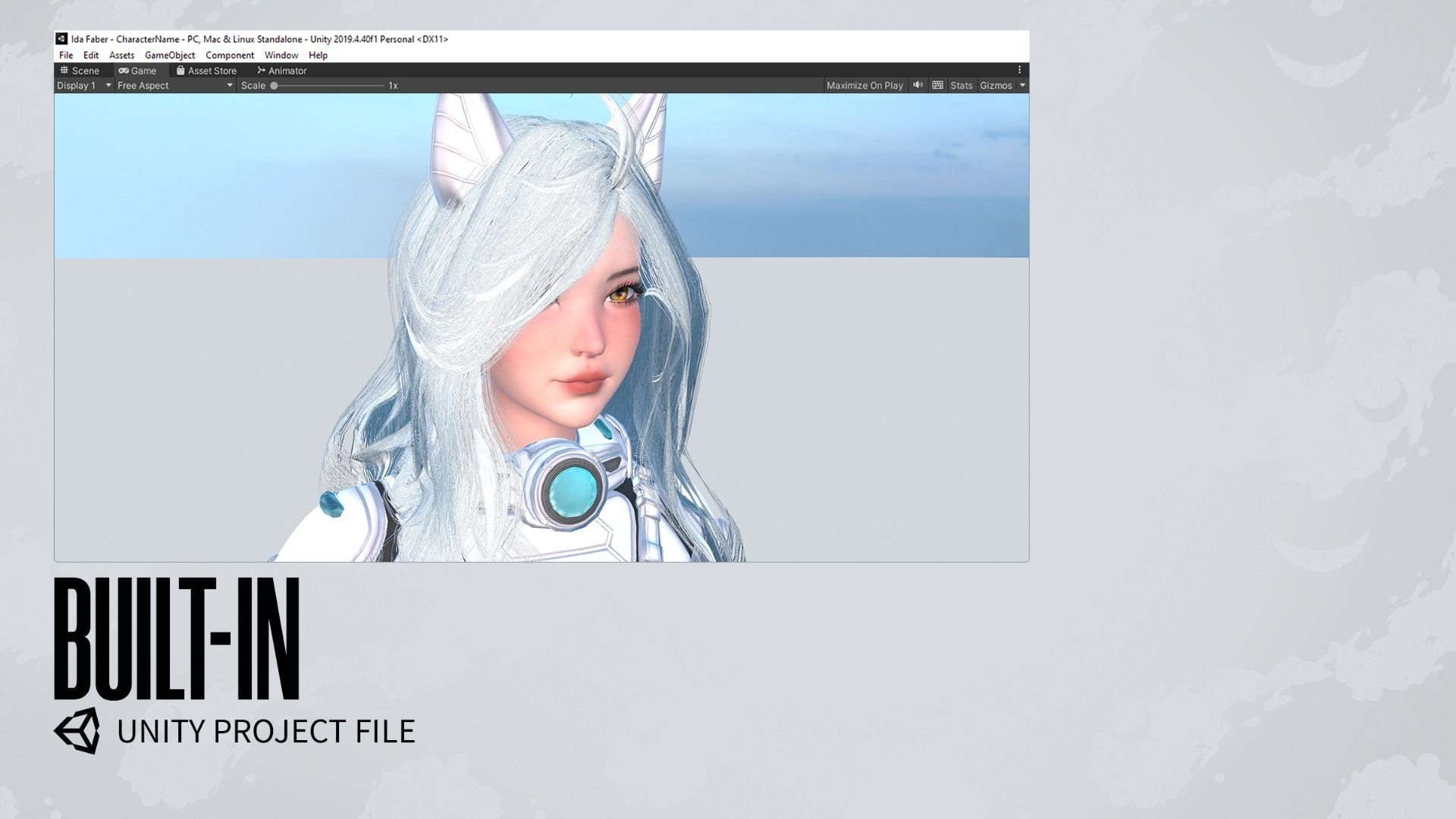Click the Asset Store bag icon

coord(180,70)
